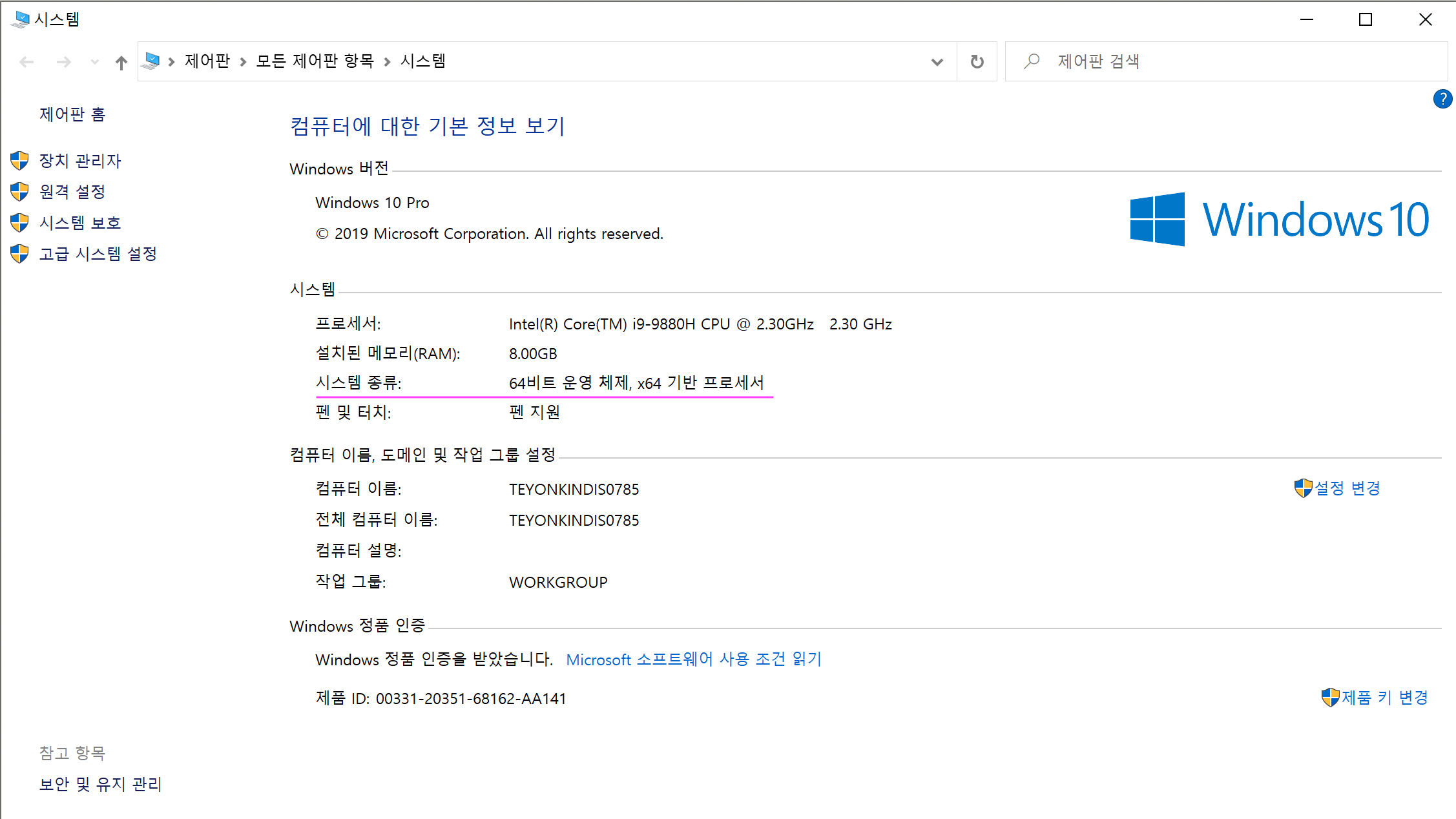1456x819 pixels.
Task: Focus the 제어판 검색 search field
Action: (1226, 61)
